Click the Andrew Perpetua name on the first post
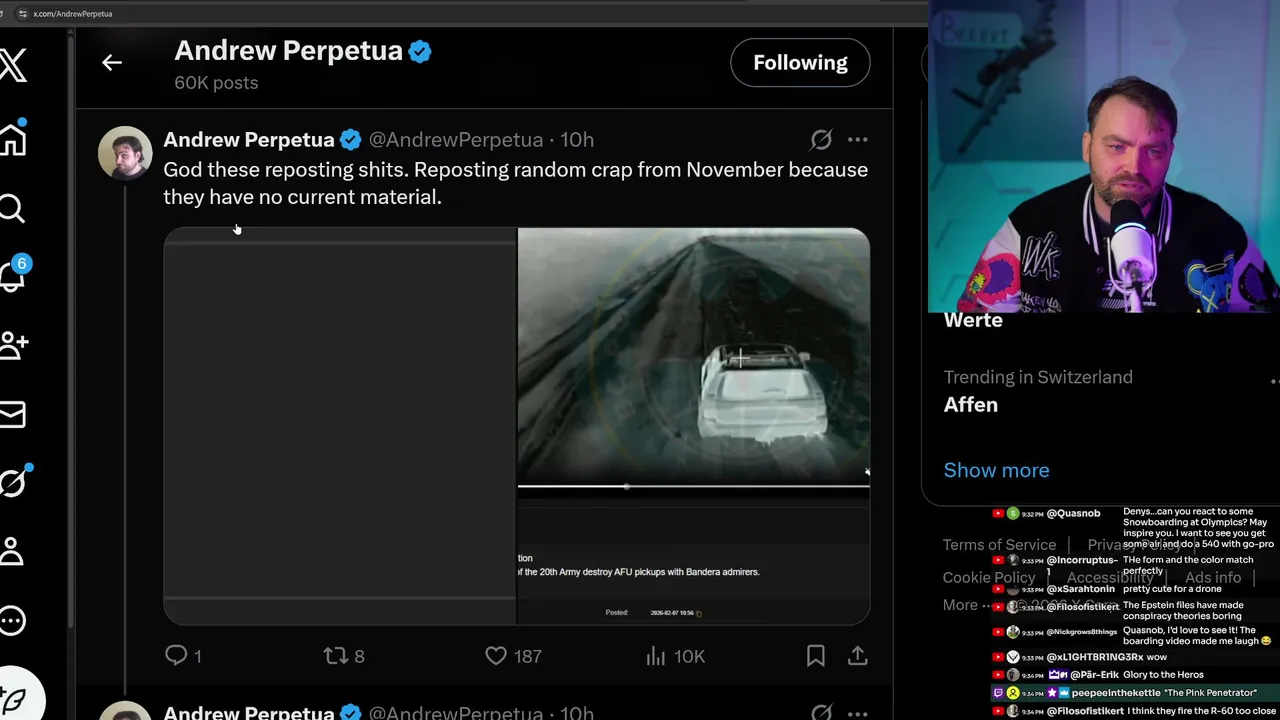Screen dimensions: 1280x720 249,140
